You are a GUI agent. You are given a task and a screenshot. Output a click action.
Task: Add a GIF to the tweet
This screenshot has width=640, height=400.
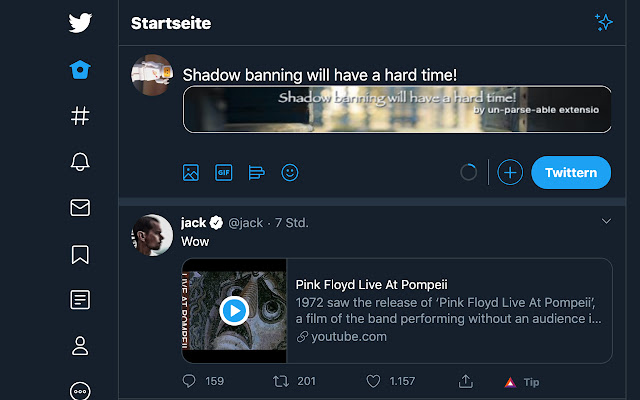coord(223,172)
